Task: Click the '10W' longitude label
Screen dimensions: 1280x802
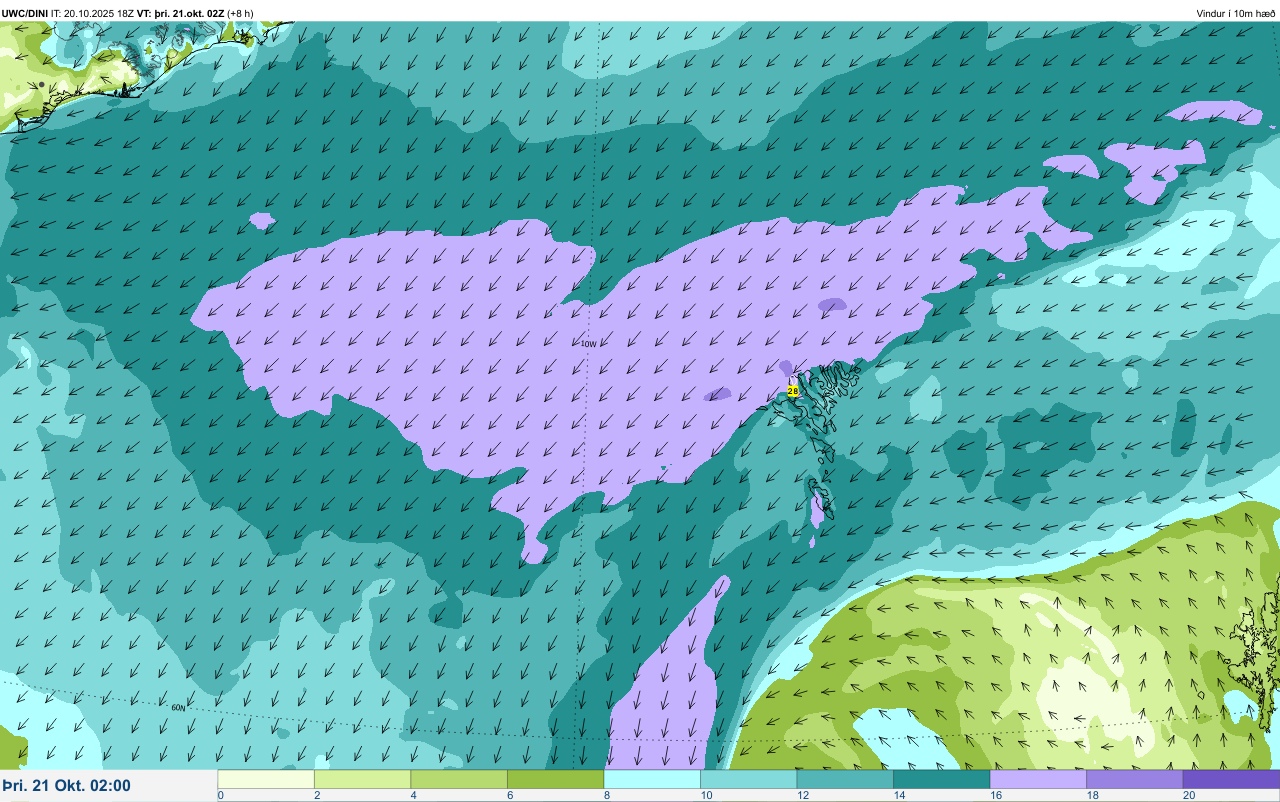Action: 588,344
